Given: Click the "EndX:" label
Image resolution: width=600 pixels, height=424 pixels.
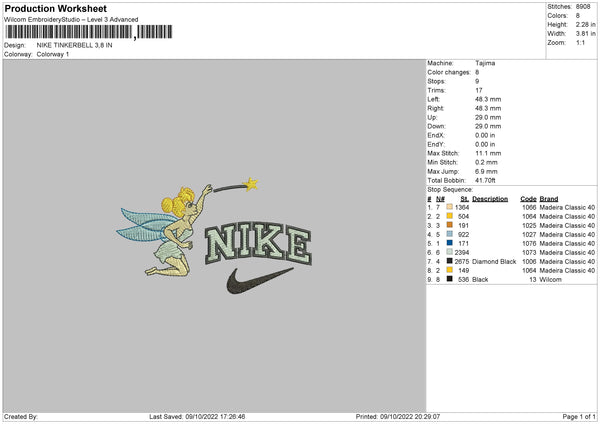Looking at the screenshot, I should pyautogui.click(x=436, y=135).
